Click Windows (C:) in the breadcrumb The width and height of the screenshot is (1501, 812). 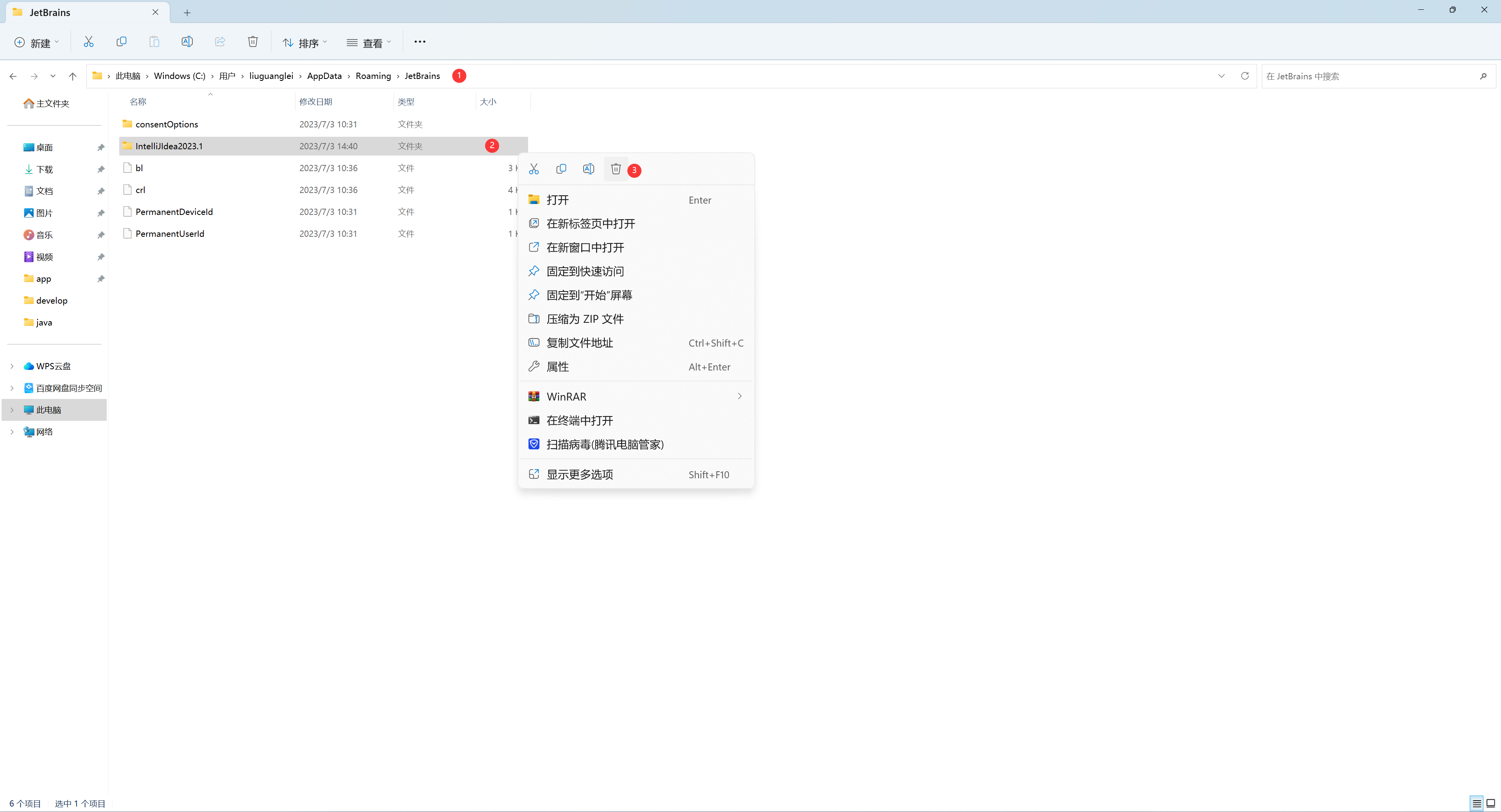(179, 76)
